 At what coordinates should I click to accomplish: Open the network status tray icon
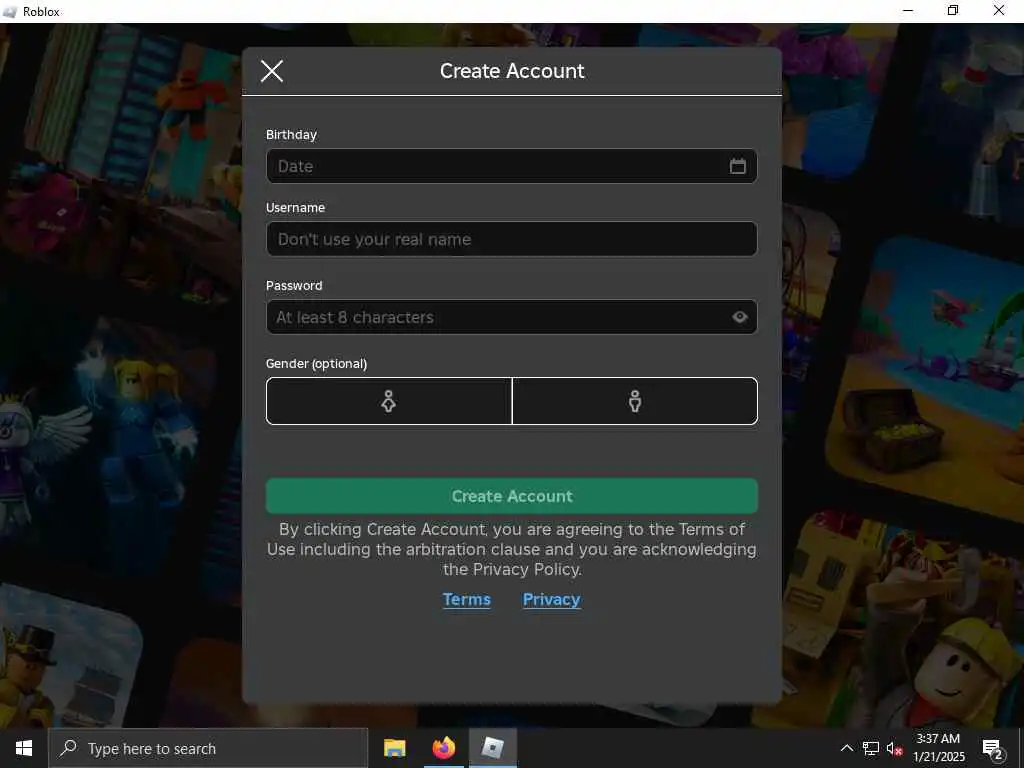point(871,748)
